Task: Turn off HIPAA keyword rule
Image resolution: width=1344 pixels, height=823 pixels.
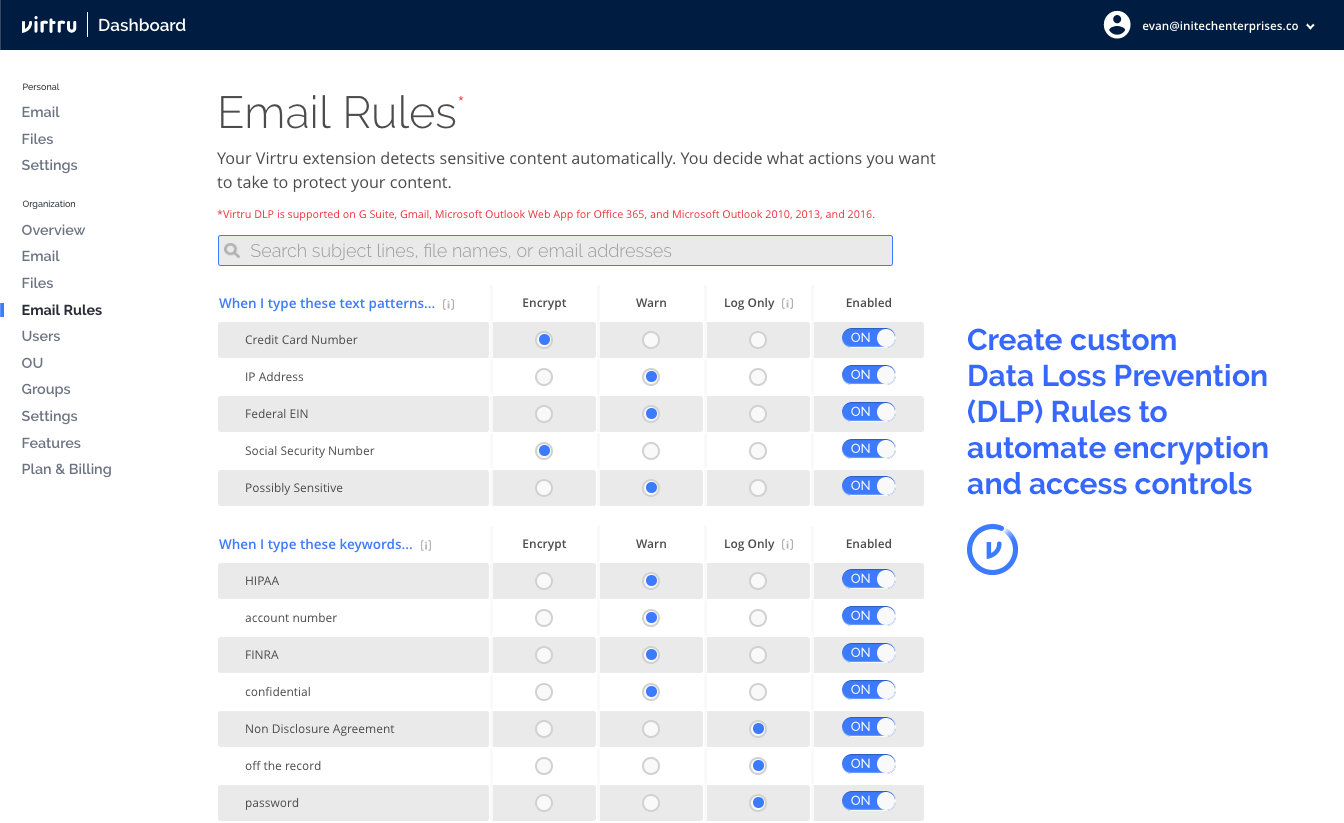Action: (868, 579)
